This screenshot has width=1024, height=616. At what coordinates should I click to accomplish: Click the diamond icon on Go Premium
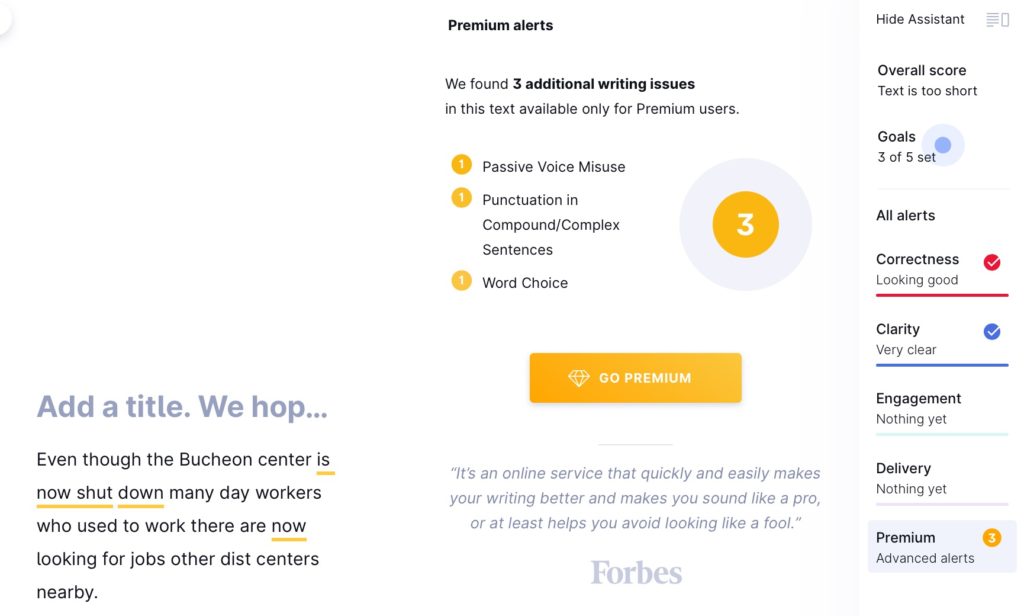(x=579, y=378)
